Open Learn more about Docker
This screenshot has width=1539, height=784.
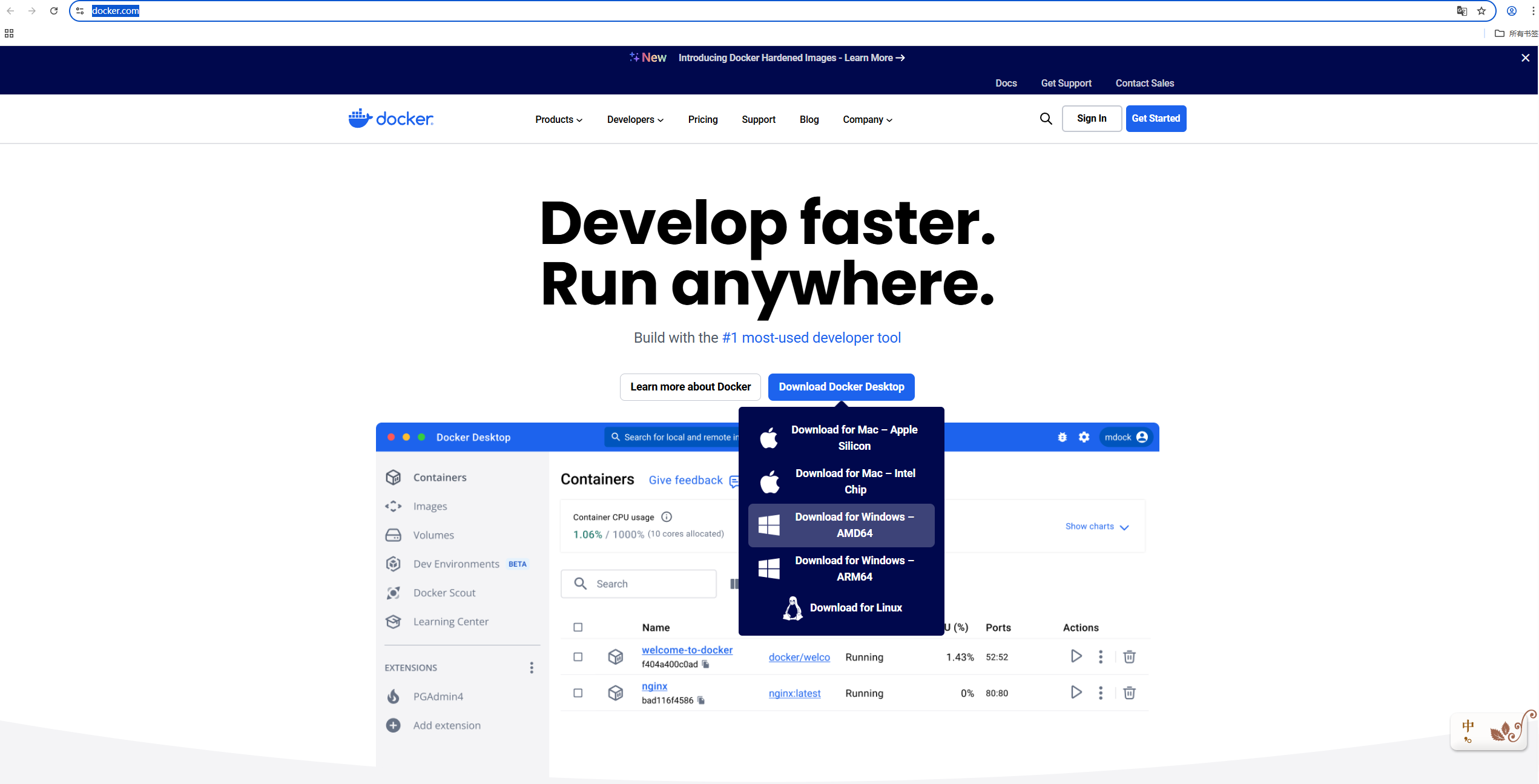[690, 387]
